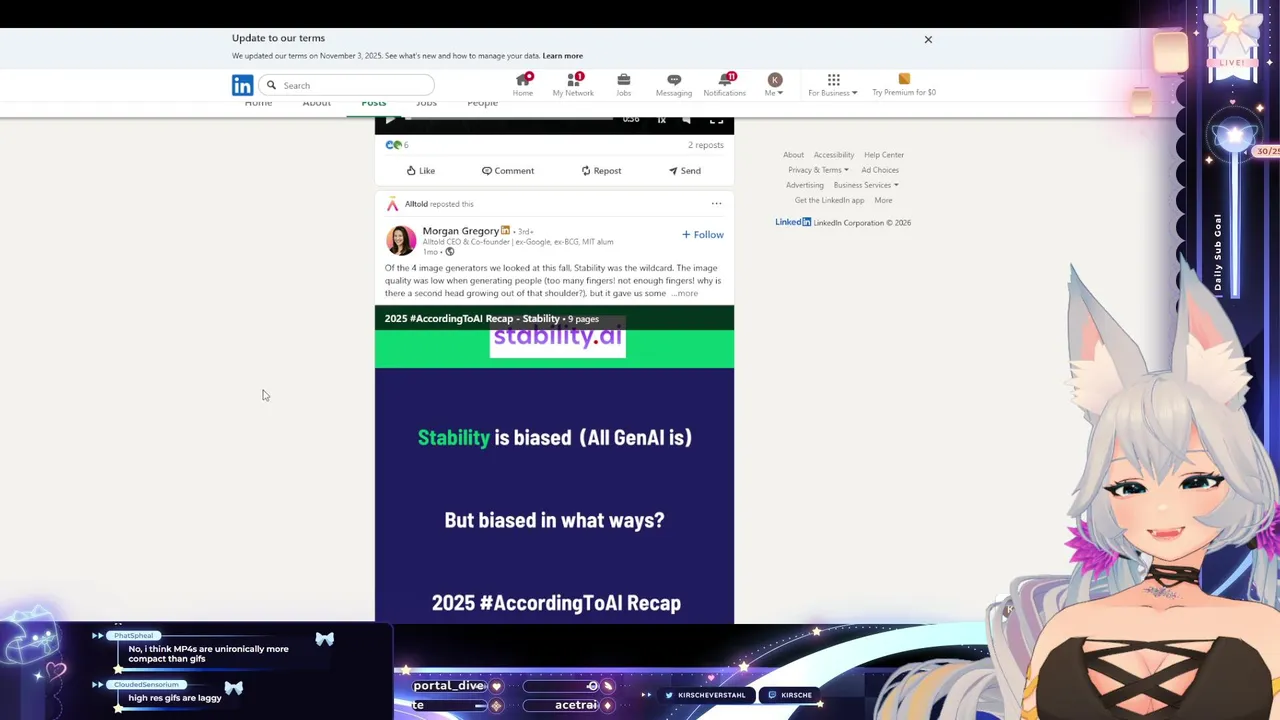Open the LinkedIn logo home link
Viewport: 1280px width, 720px height.
point(242,85)
